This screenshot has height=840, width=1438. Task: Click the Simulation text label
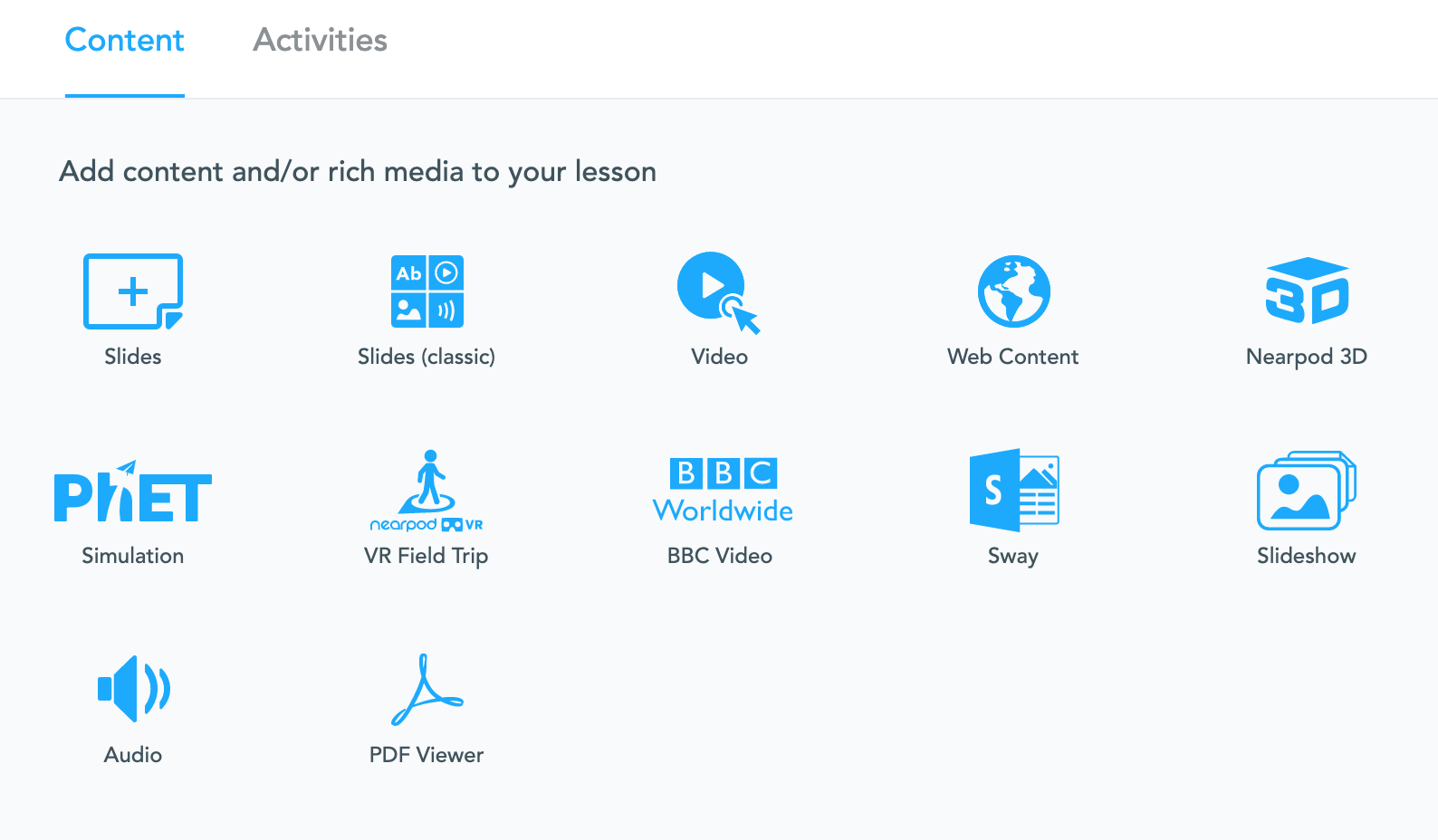point(133,556)
